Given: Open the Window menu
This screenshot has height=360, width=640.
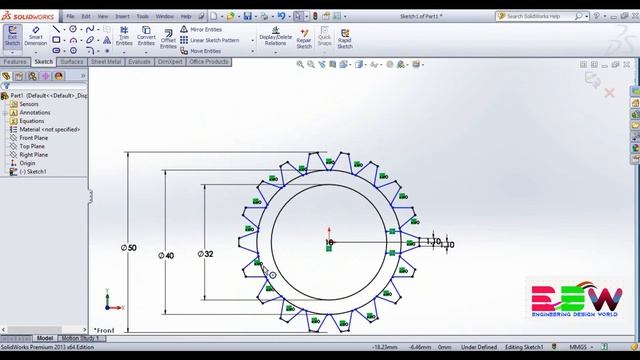Looking at the screenshot, I should pos(164,16).
